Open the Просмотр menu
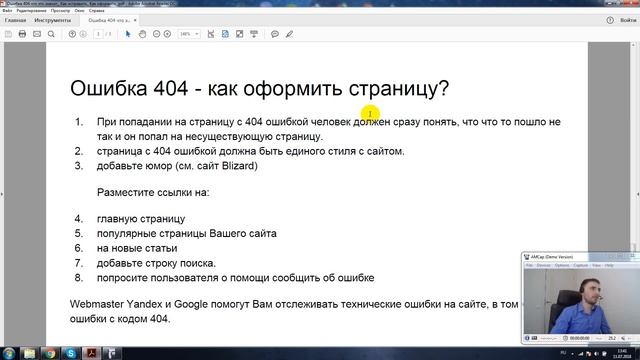 [60, 11]
